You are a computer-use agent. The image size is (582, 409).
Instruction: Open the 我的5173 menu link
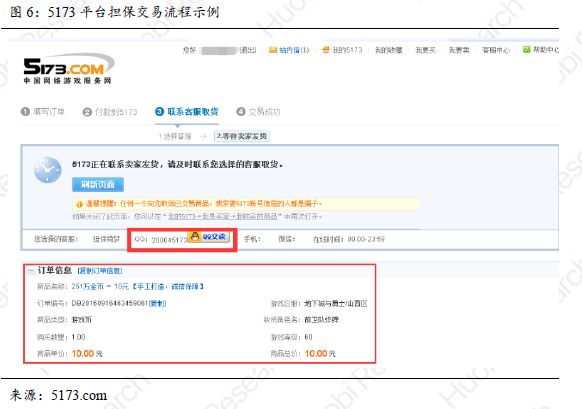click(x=347, y=50)
